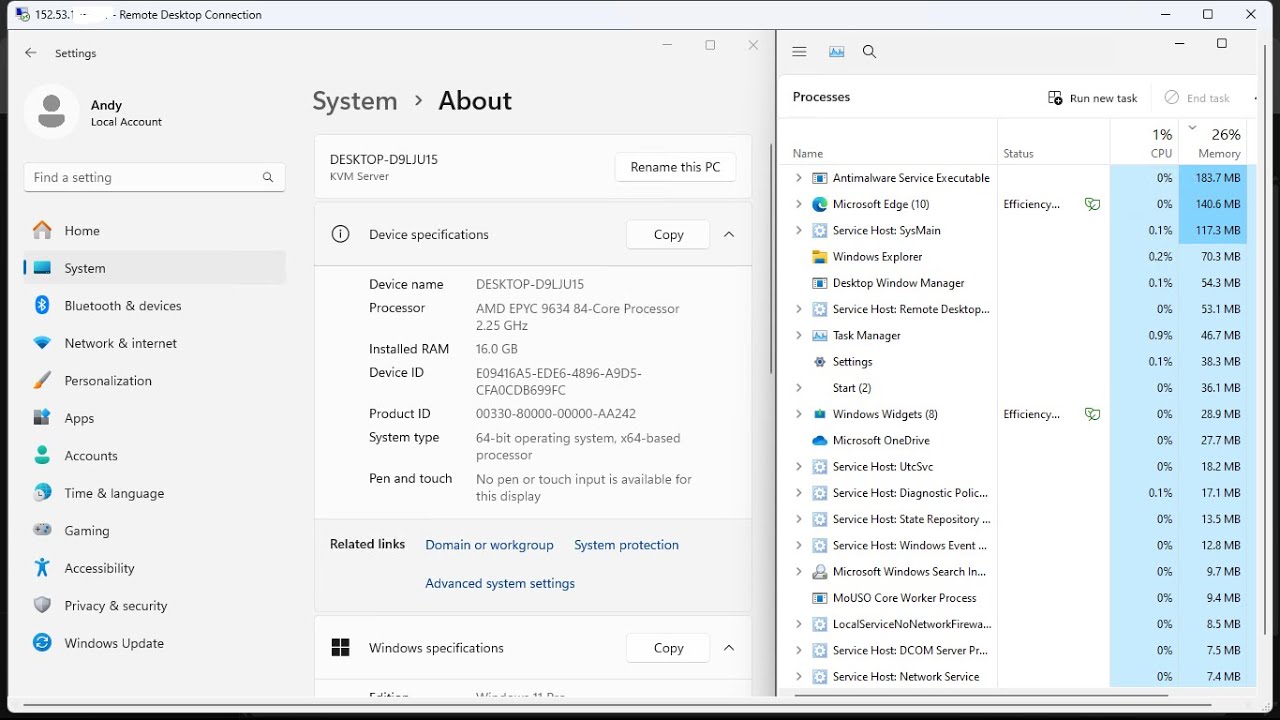Open Personalization settings

tap(155, 380)
